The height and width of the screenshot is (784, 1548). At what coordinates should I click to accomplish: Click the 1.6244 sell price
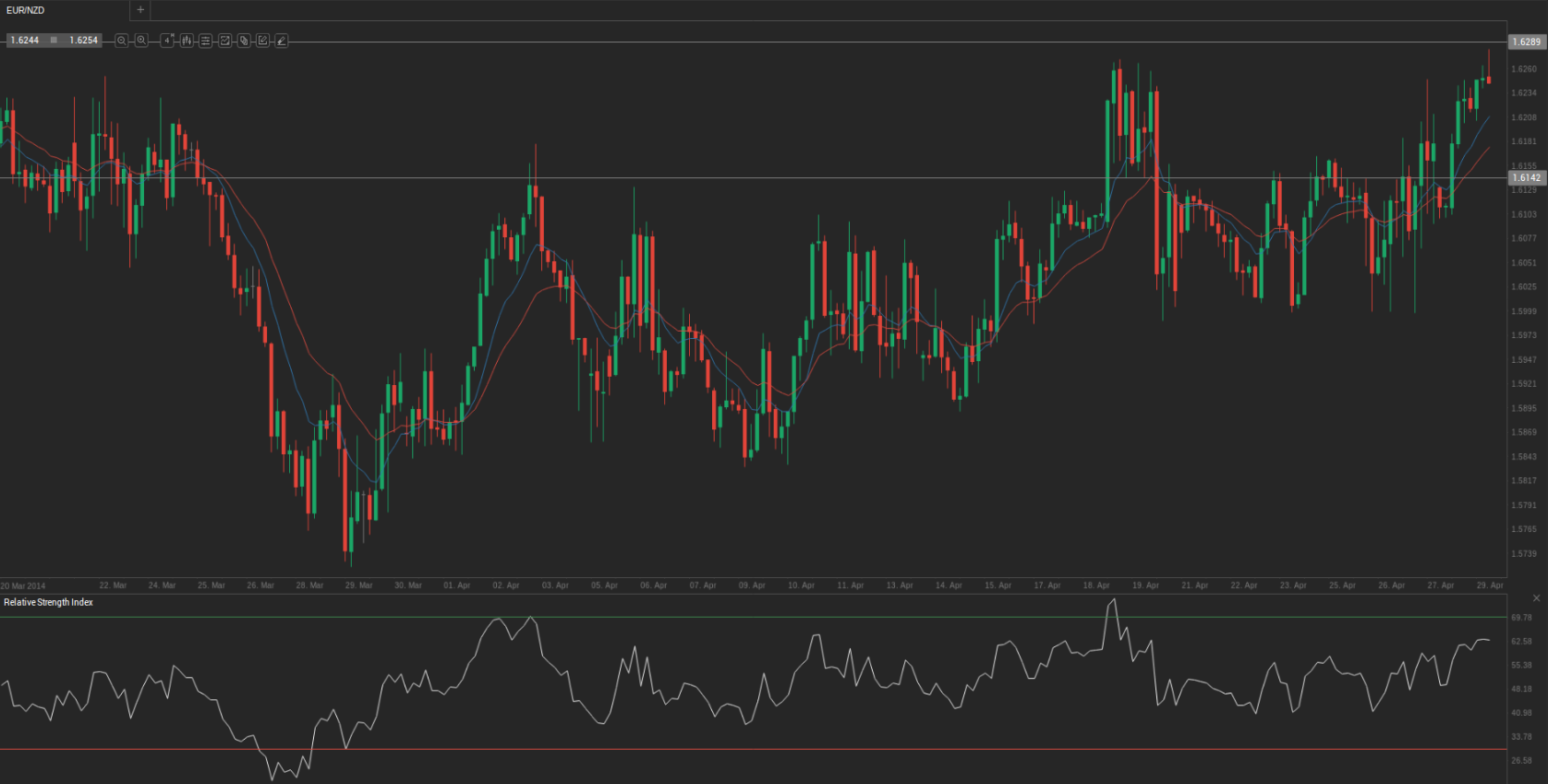click(25, 41)
